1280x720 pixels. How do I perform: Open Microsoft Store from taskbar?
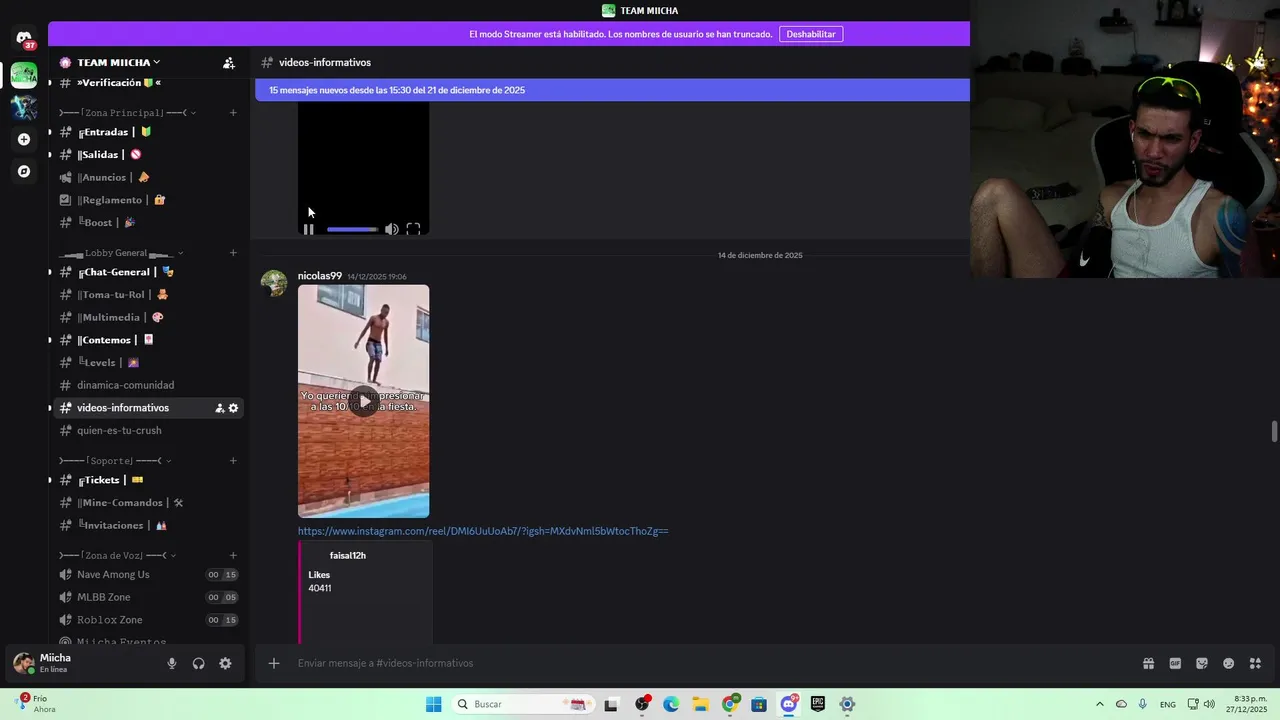(x=759, y=704)
